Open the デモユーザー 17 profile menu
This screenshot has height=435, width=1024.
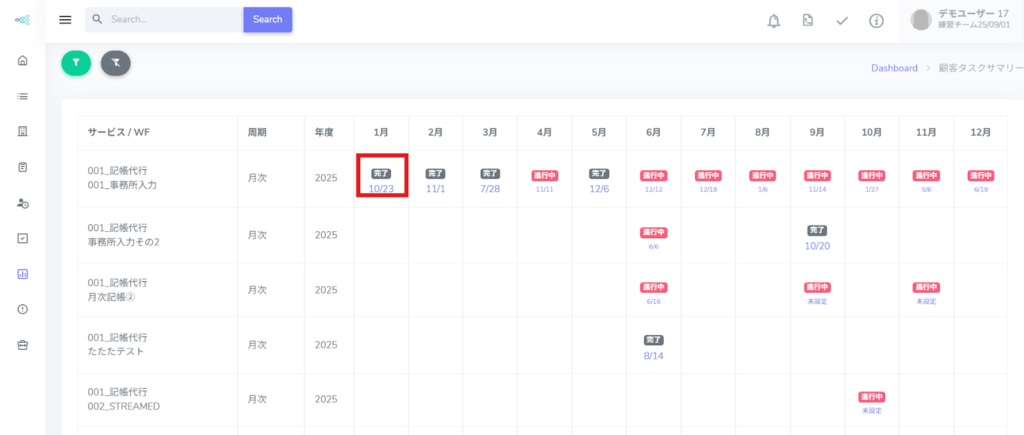965,20
